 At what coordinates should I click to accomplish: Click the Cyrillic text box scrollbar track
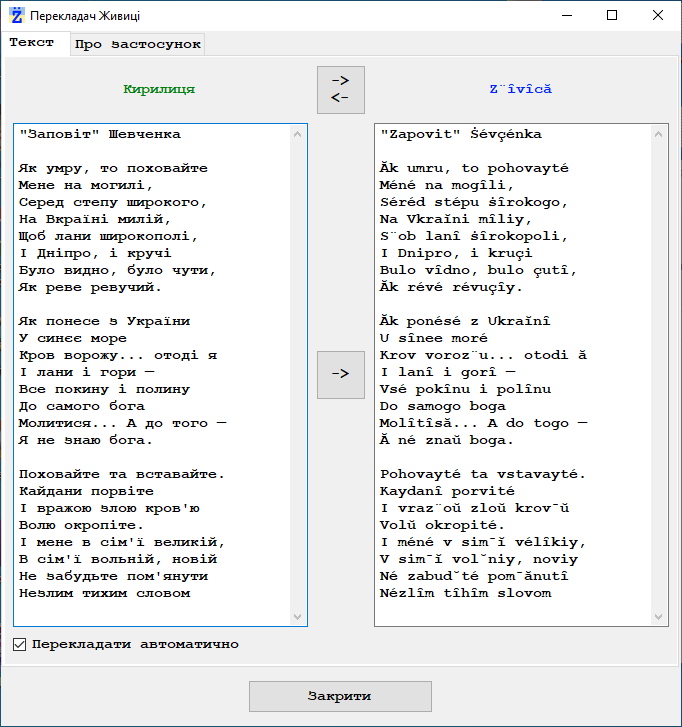[297, 375]
